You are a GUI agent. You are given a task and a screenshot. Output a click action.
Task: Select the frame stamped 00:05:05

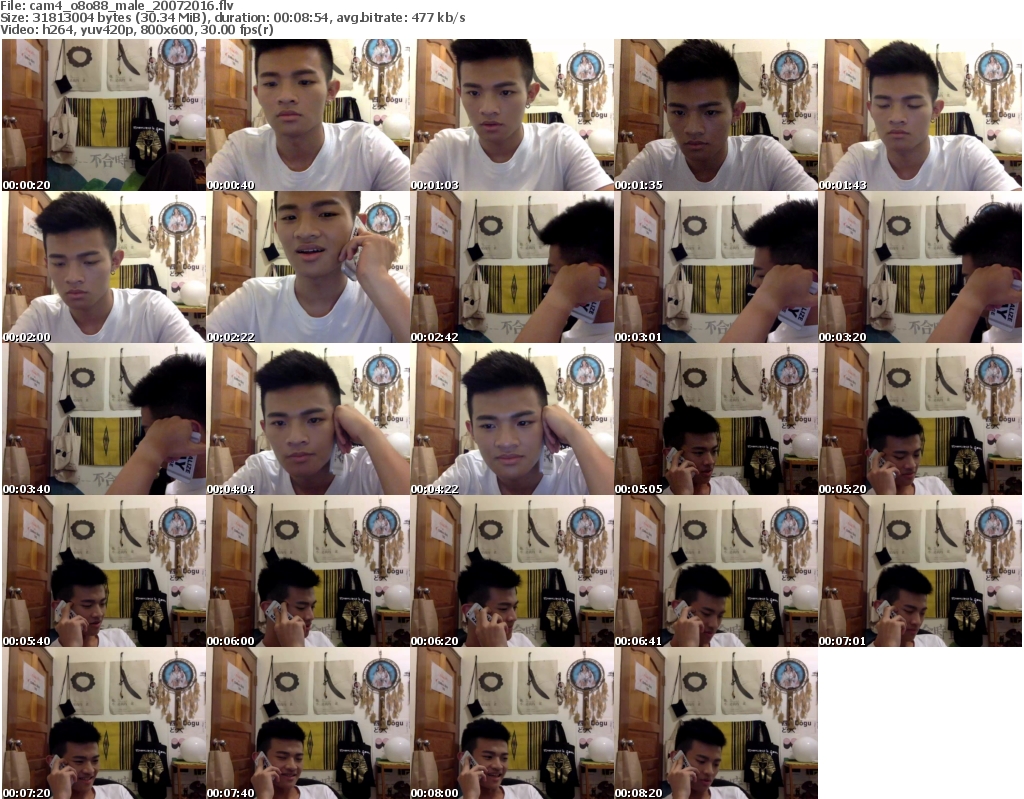[x=716, y=419]
